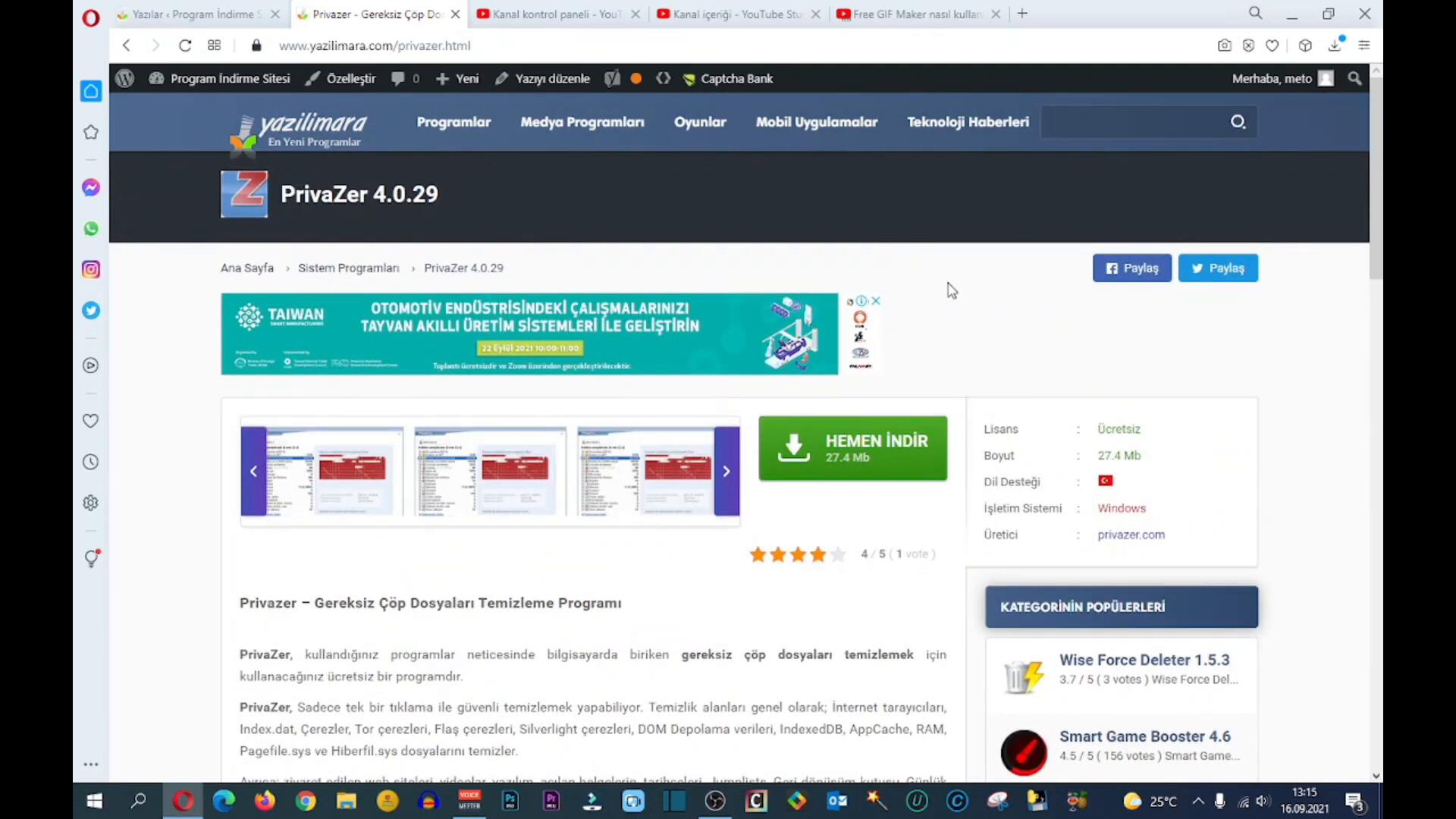Open WhatsApp in the Opera sidebar
This screenshot has width=1456, height=819.
click(x=91, y=228)
